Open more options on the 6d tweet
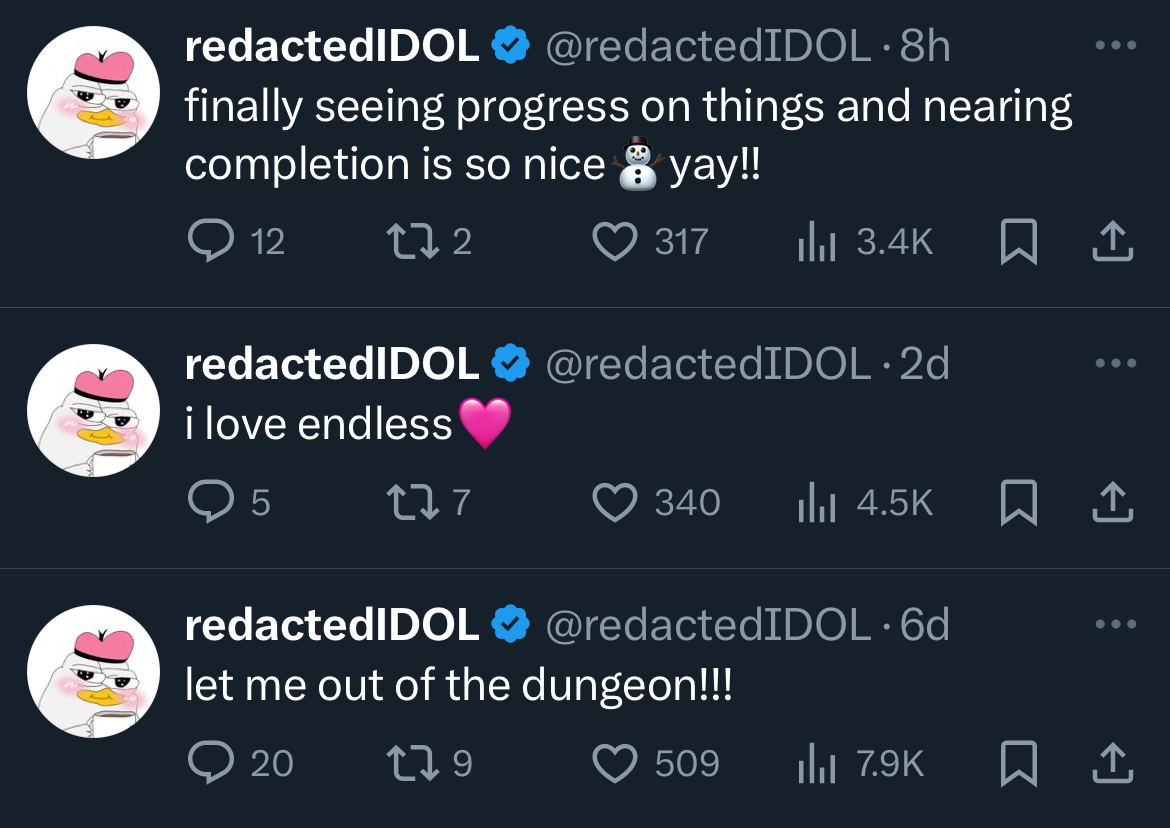Screen dimensions: 1170x828 pos(1116,624)
